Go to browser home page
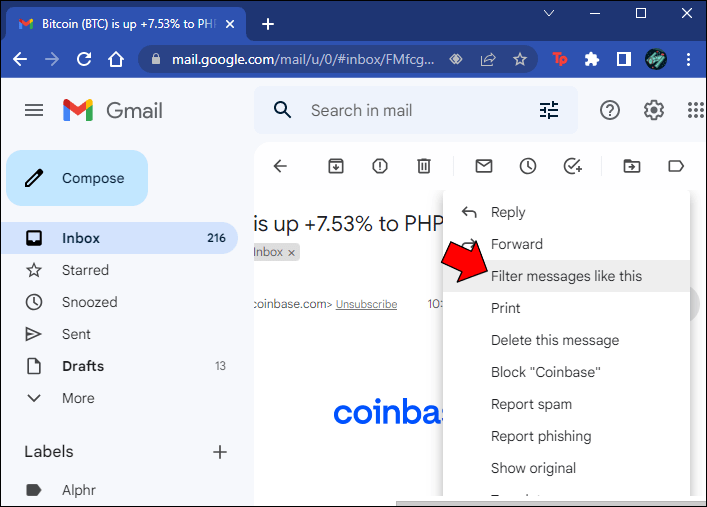This screenshot has width=707, height=507. coord(116,59)
